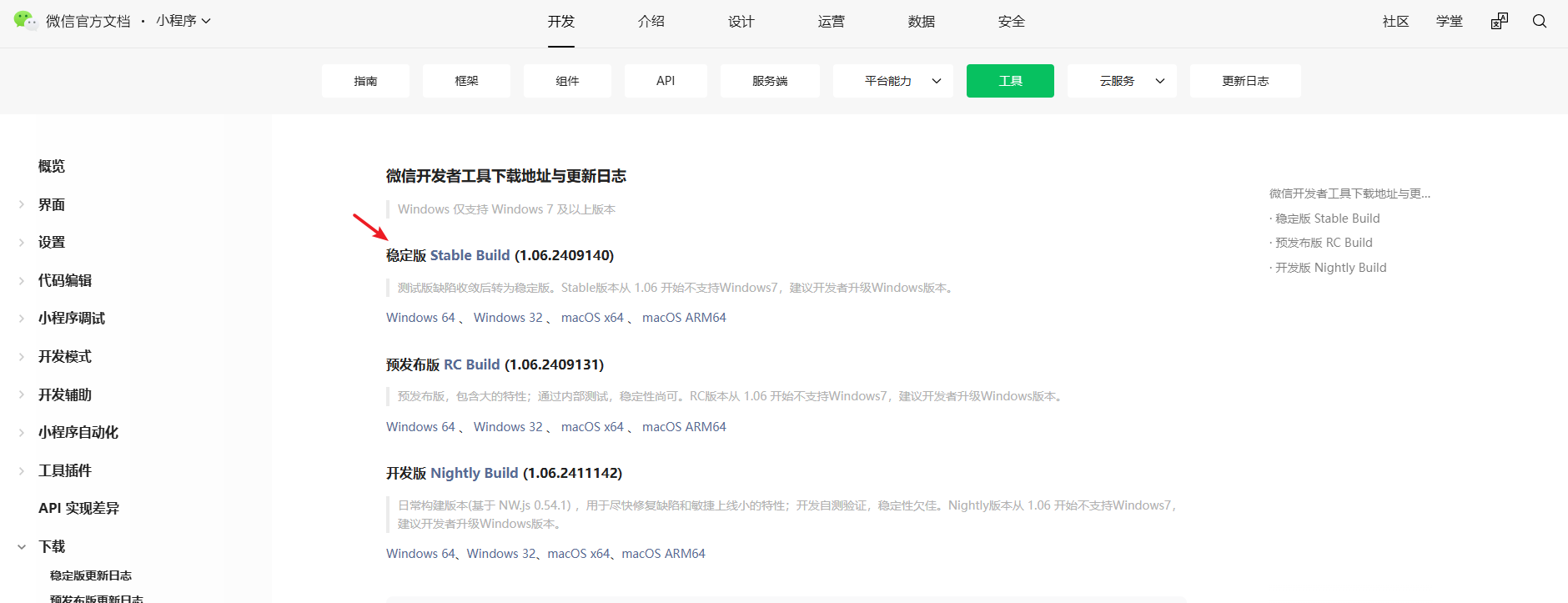Click the 微信官方文档 header title
The width and height of the screenshot is (1568, 603).
click(x=88, y=21)
